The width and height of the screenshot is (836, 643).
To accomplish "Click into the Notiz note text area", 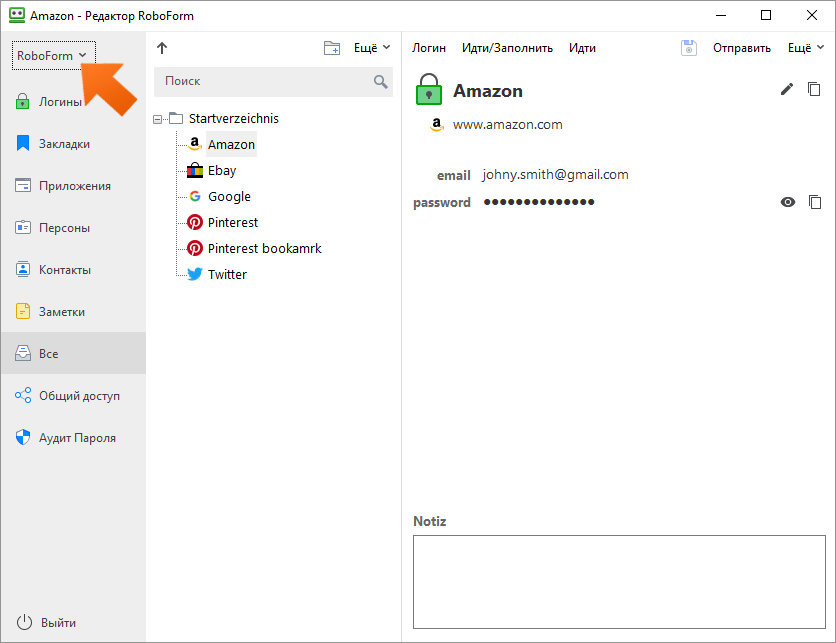I will (619, 582).
